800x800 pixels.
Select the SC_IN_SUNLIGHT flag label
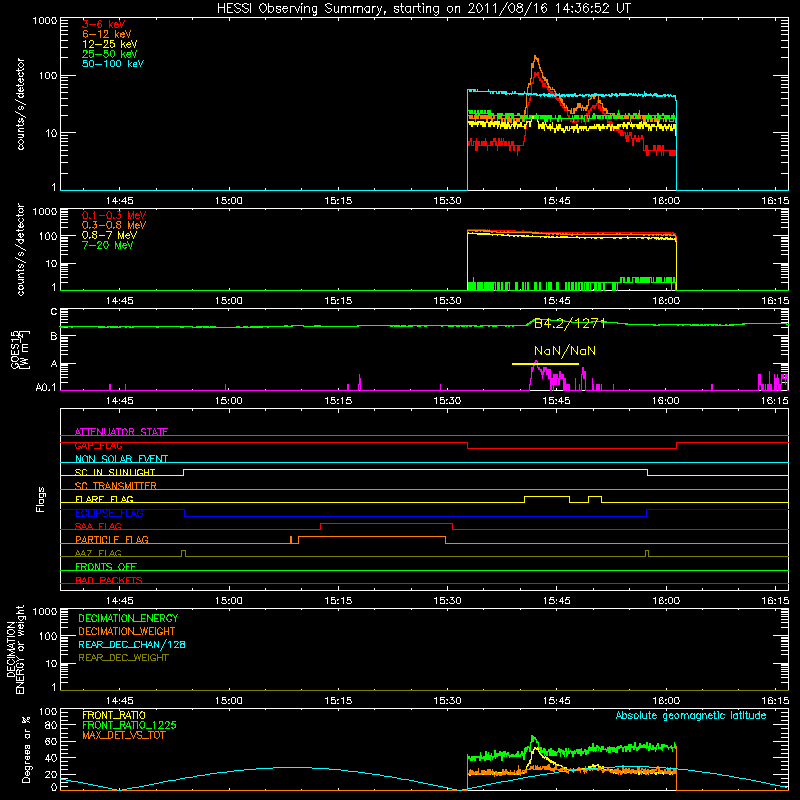(115, 472)
